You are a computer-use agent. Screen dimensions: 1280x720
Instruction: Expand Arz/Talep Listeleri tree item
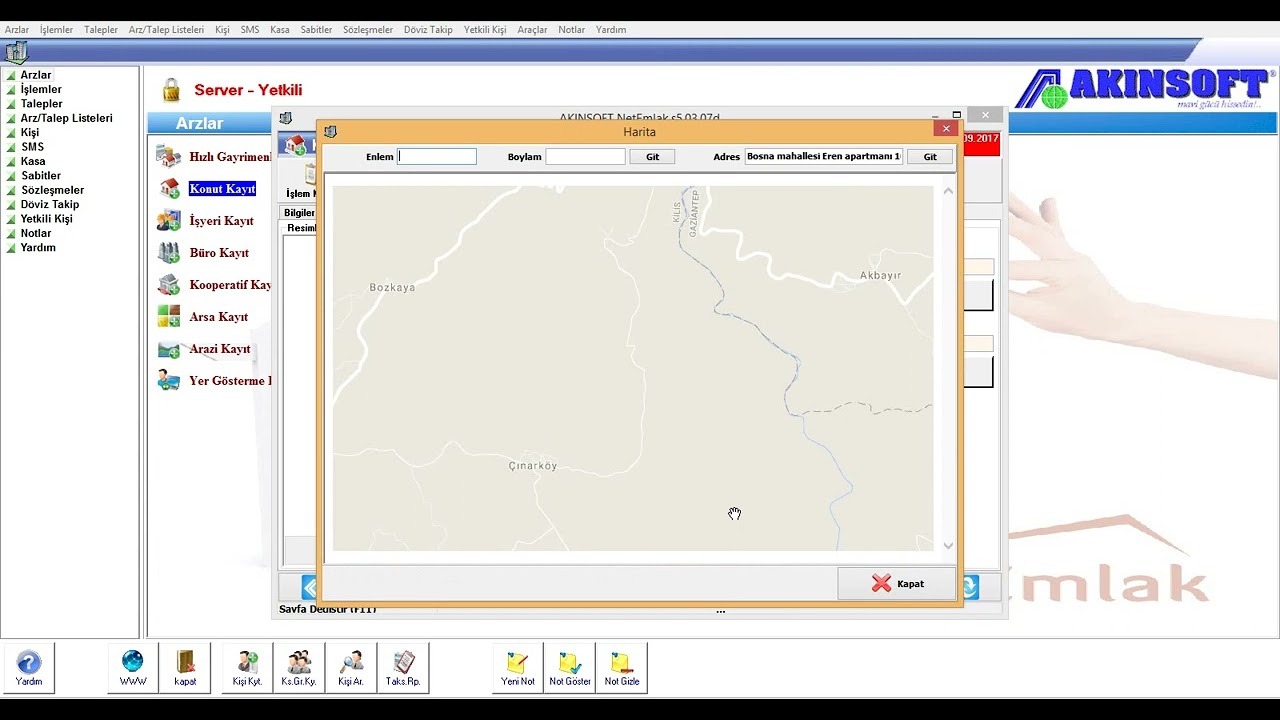(11, 118)
